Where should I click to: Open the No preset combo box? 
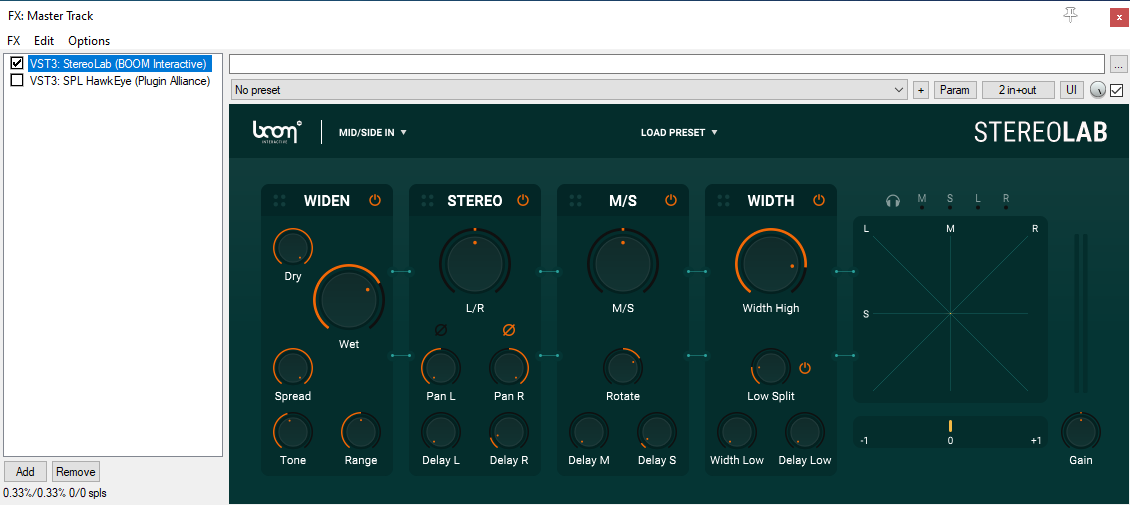[x=570, y=90]
